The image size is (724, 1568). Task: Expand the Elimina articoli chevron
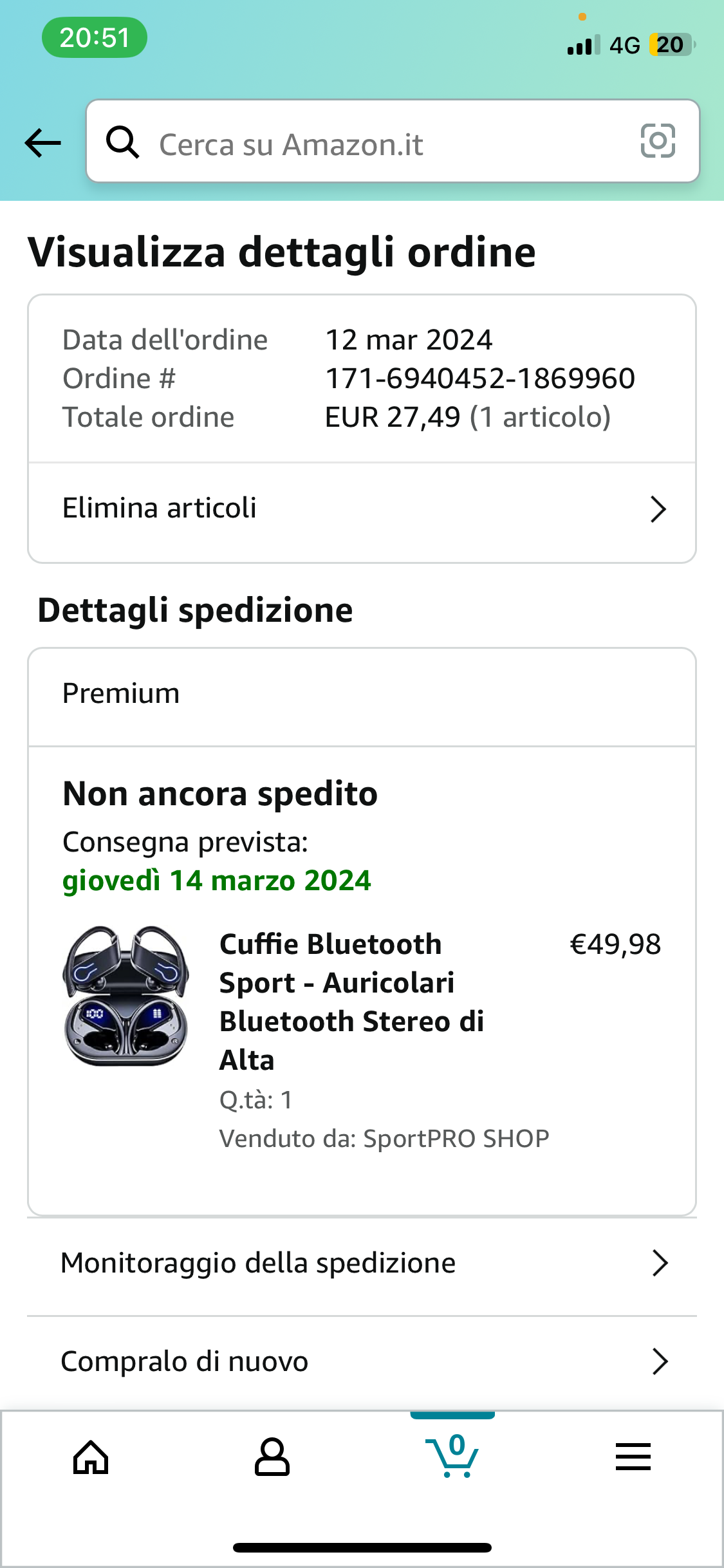coord(658,509)
